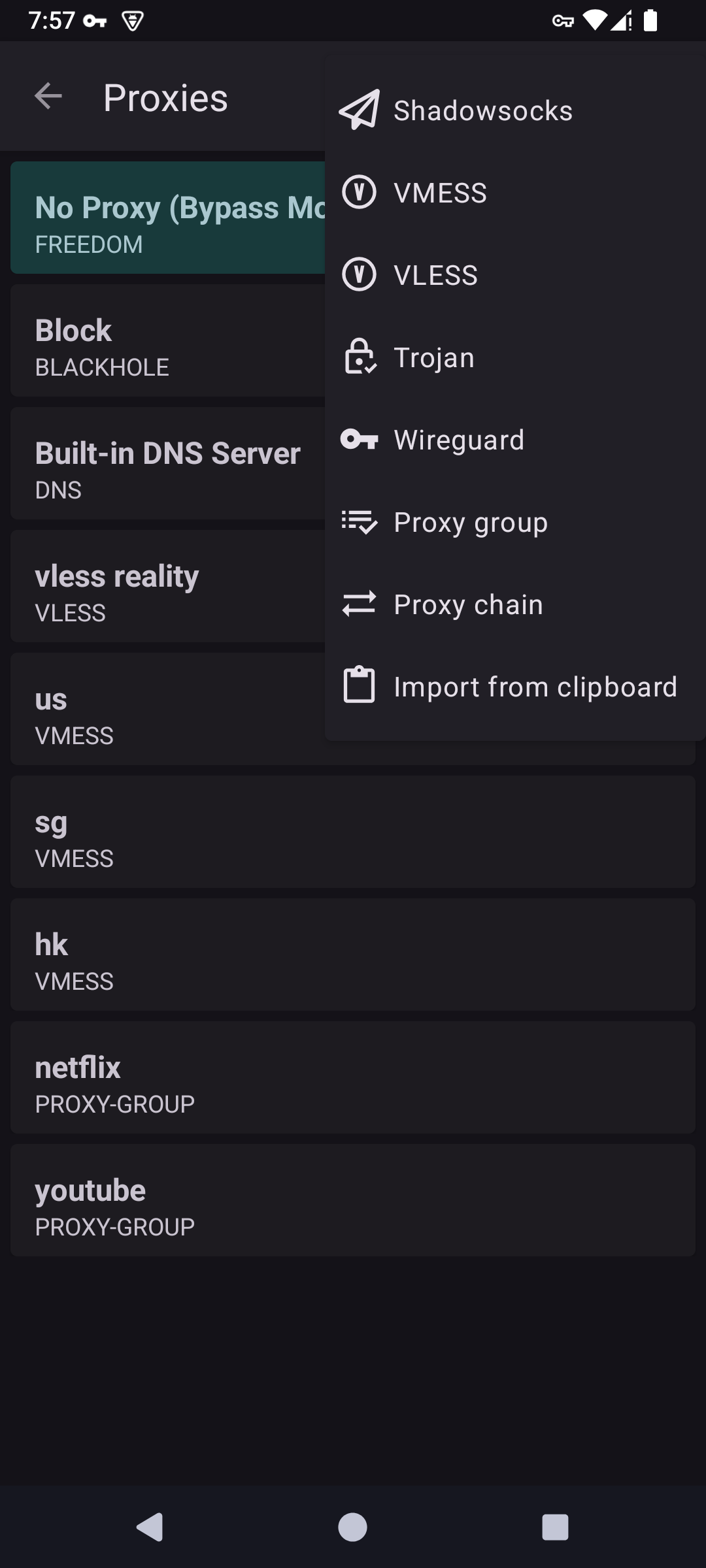Tap the VLESS circular V icon
The width and height of the screenshot is (706, 1568).
coord(359,274)
